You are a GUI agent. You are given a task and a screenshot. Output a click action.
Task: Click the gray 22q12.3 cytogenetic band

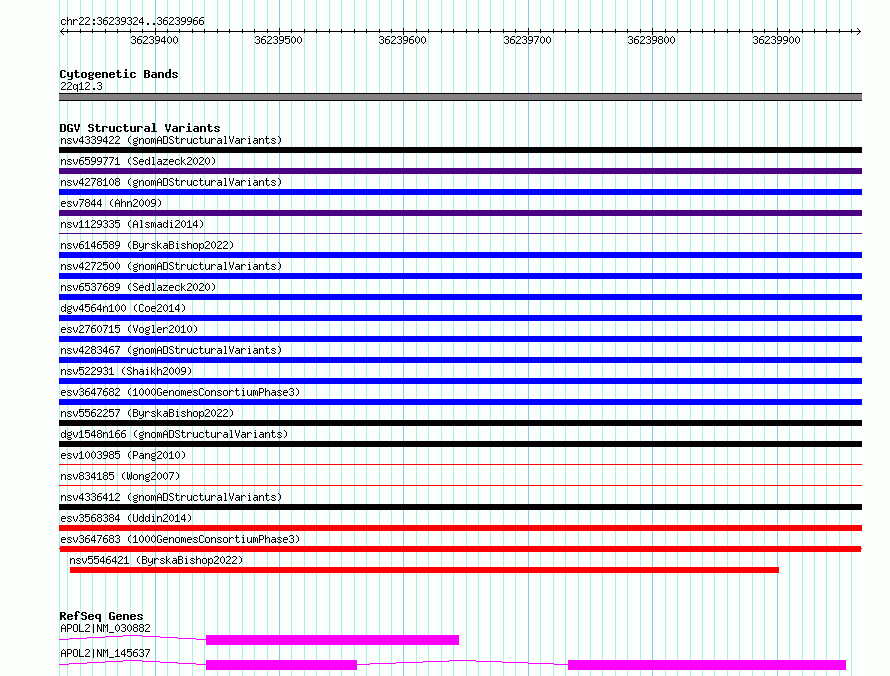(460, 97)
